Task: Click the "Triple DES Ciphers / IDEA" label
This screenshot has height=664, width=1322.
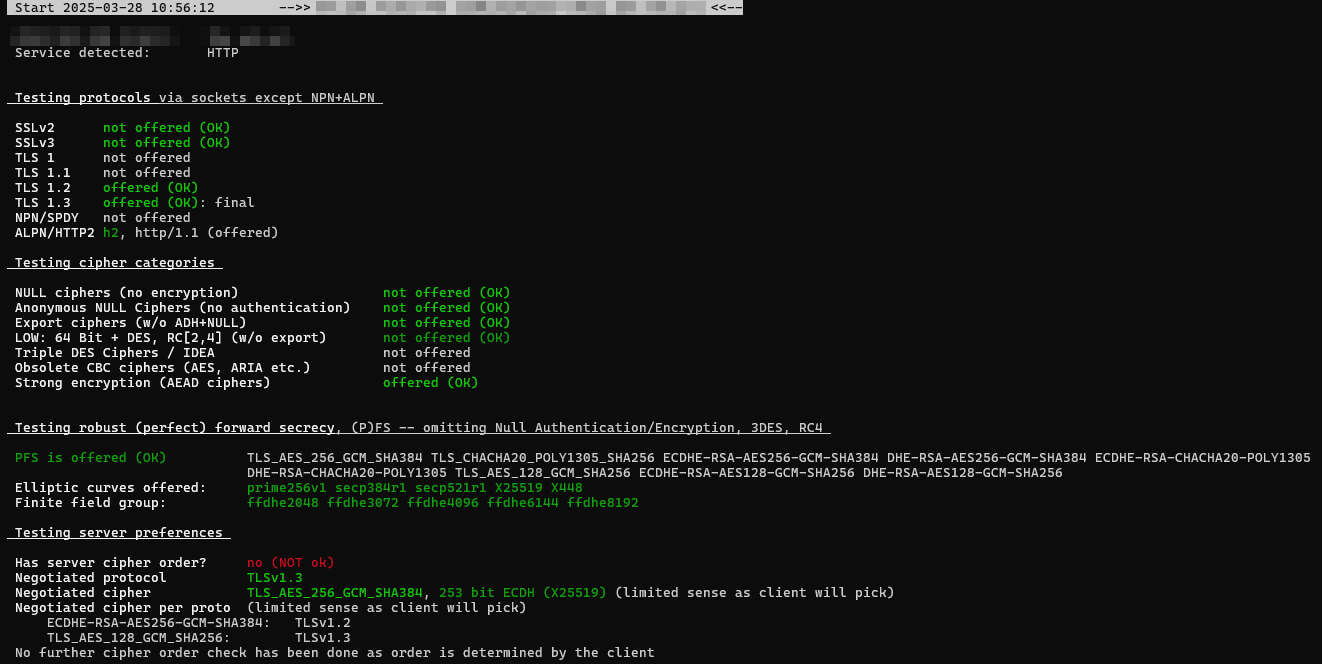Action: [114, 353]
